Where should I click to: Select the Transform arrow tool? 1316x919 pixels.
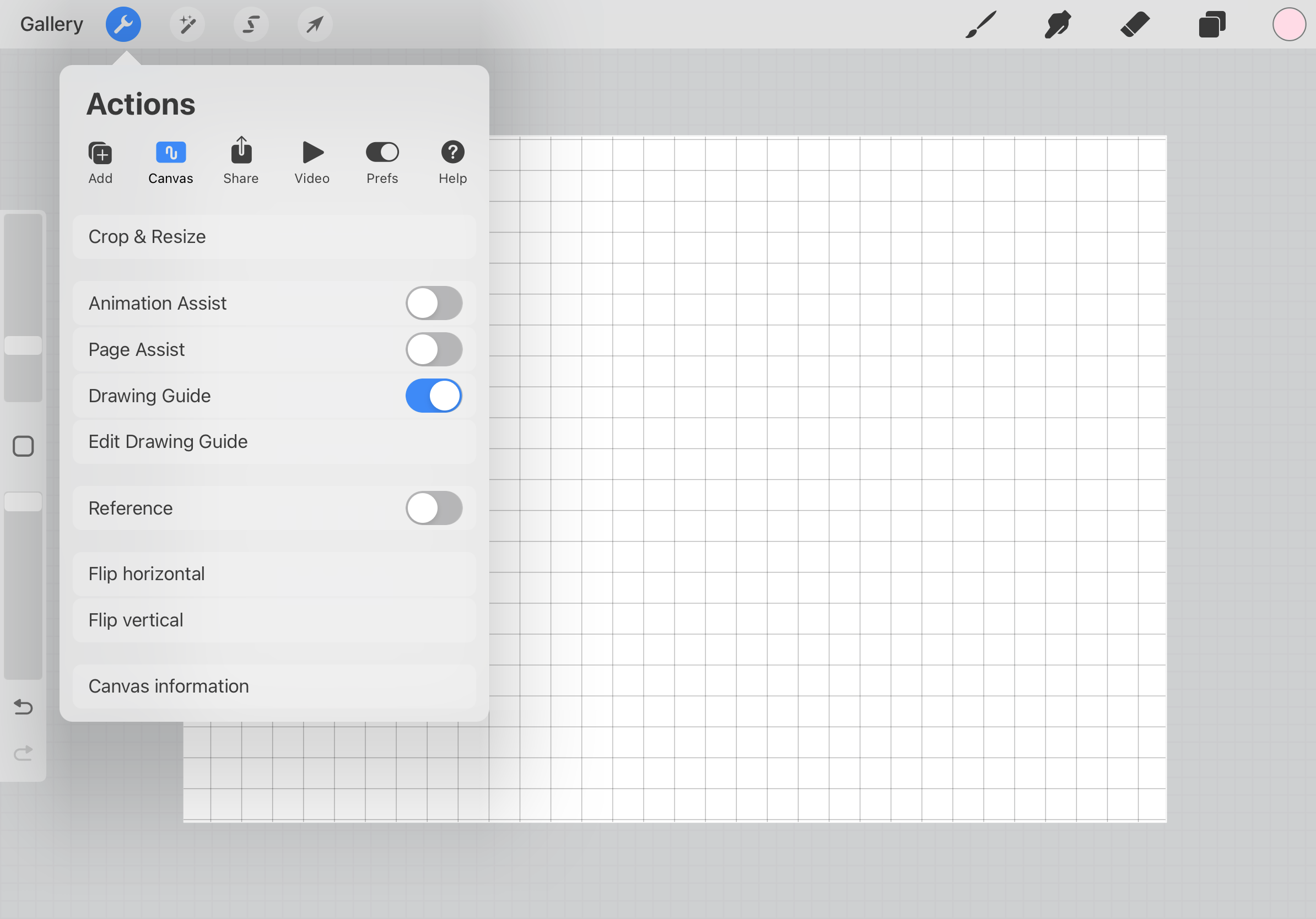pyautogui.click(x=315, y=24)
